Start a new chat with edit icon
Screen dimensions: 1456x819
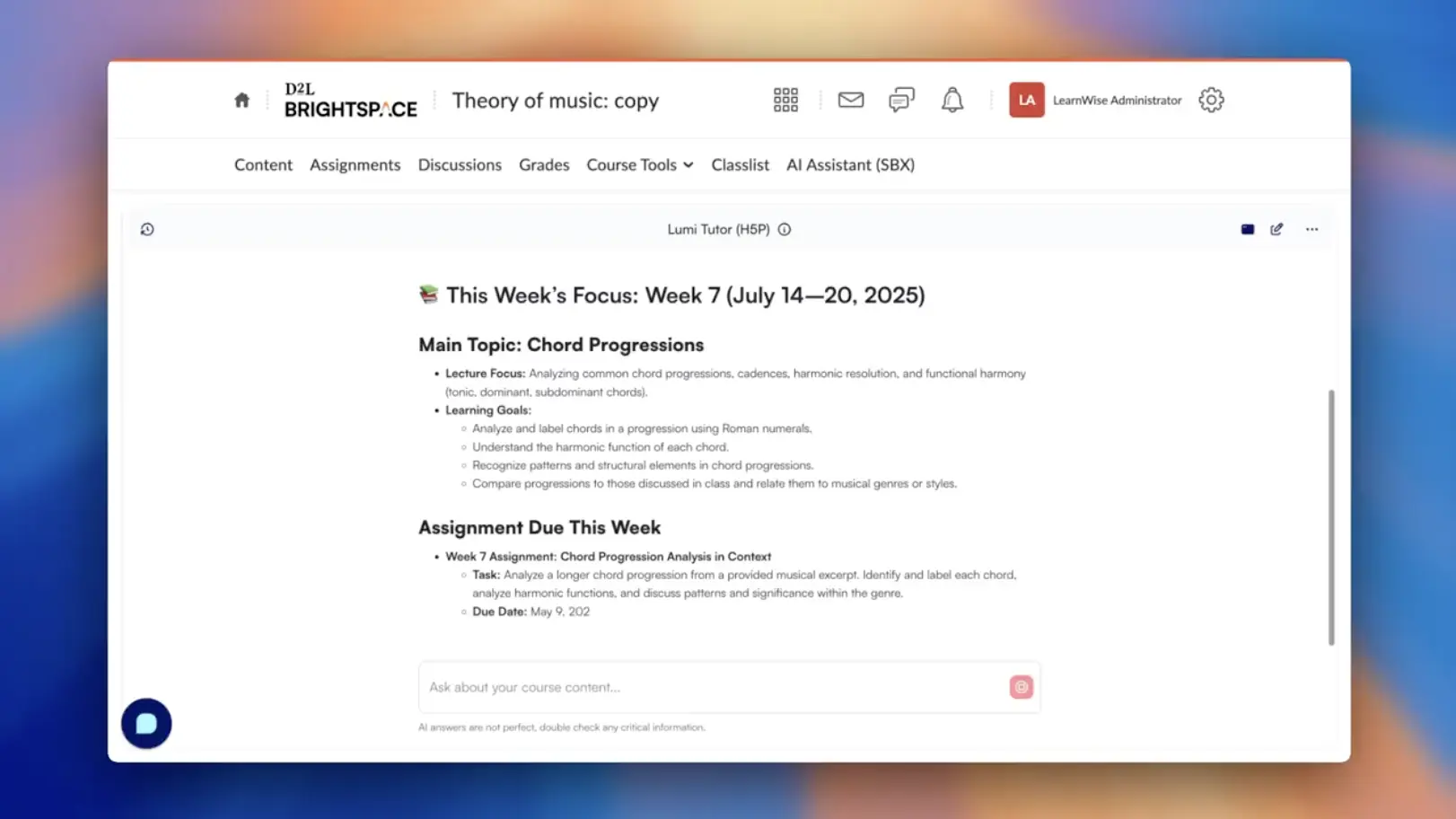point(1276,229)
